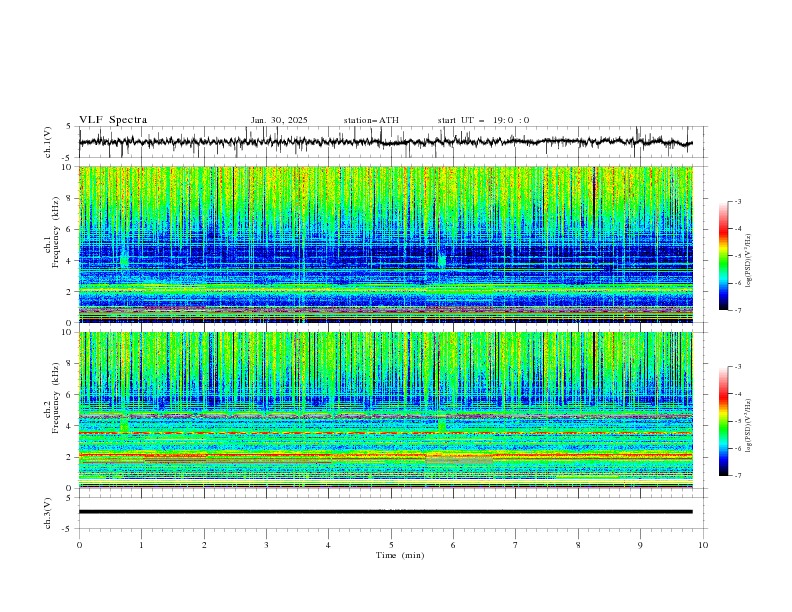
Task: Click the "0" kHz tick on ch.2 frequency axis
Action: (x=71, y=488)
